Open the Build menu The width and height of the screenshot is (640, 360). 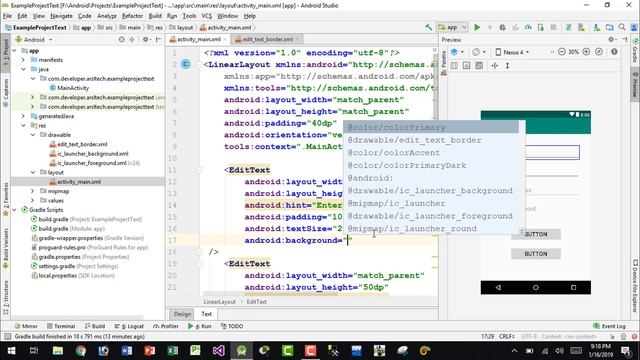[x=155, y=16]
